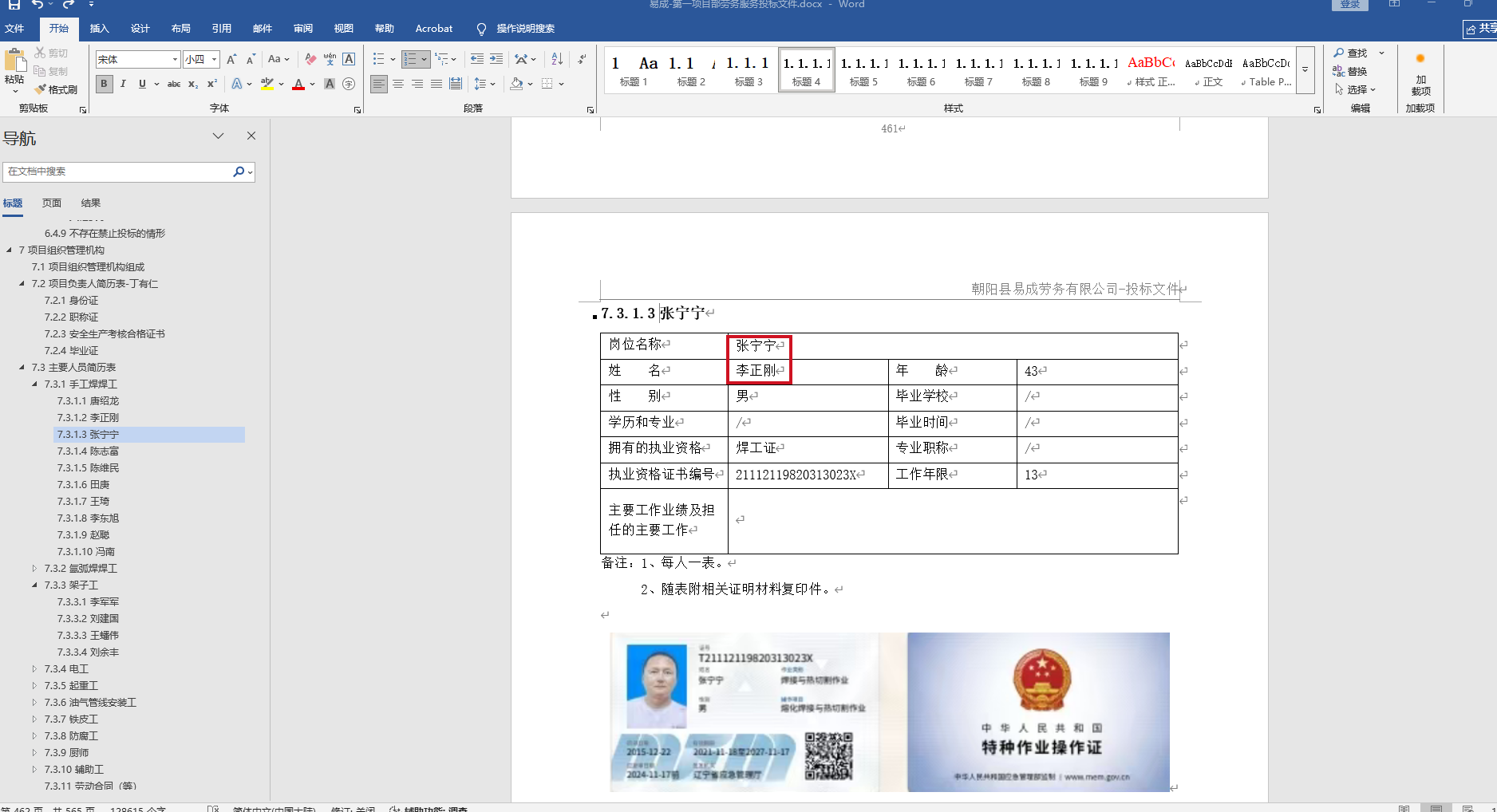Image resolution: width=1497 pixels, height=812 pixels.
Task: Expand the styles gallery more arrow
Action: coord(1305,69)
